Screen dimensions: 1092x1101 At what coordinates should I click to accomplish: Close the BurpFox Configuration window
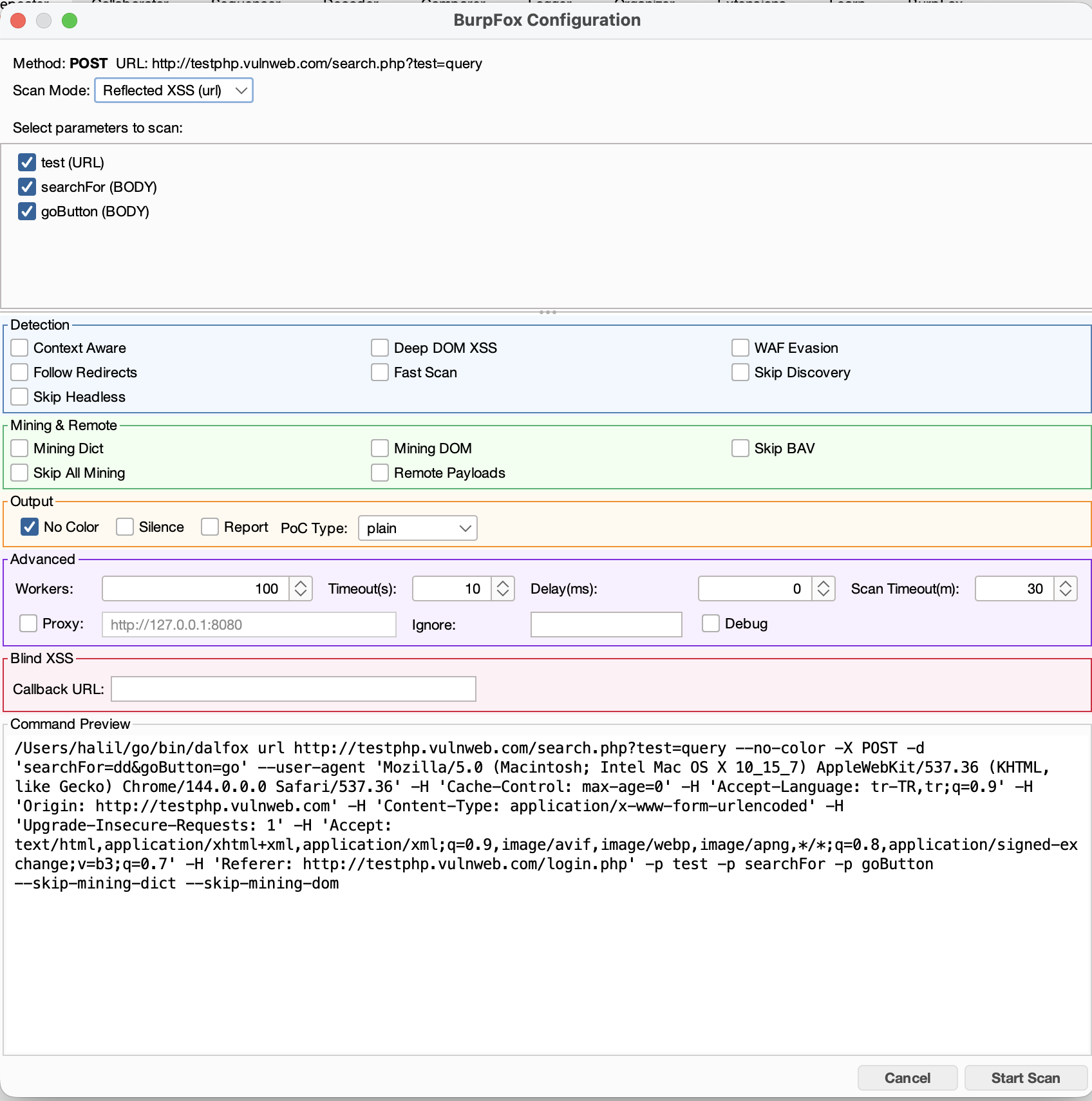point(18,21)
